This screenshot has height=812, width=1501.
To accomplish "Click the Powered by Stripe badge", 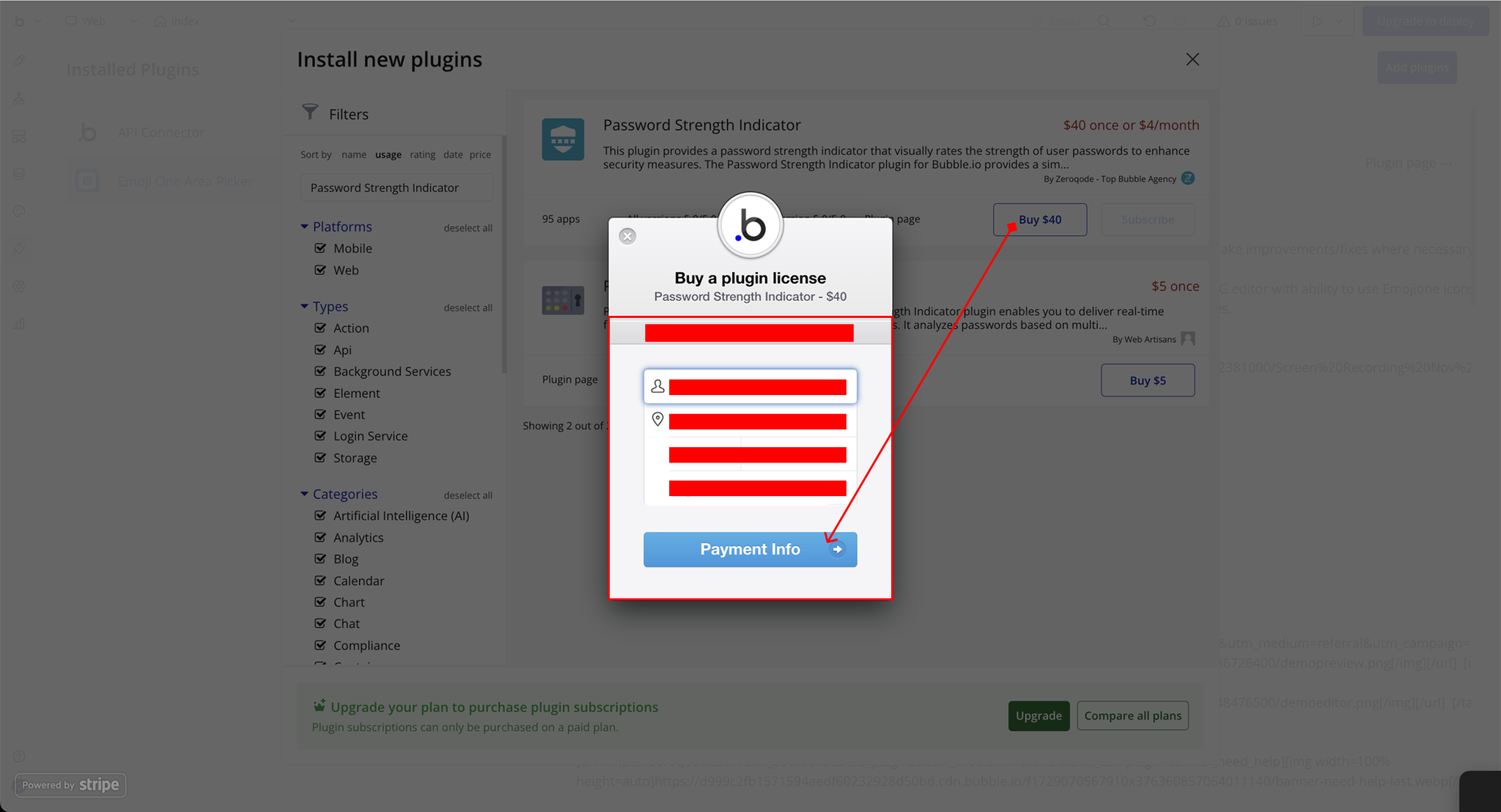I will click(70, 785).
